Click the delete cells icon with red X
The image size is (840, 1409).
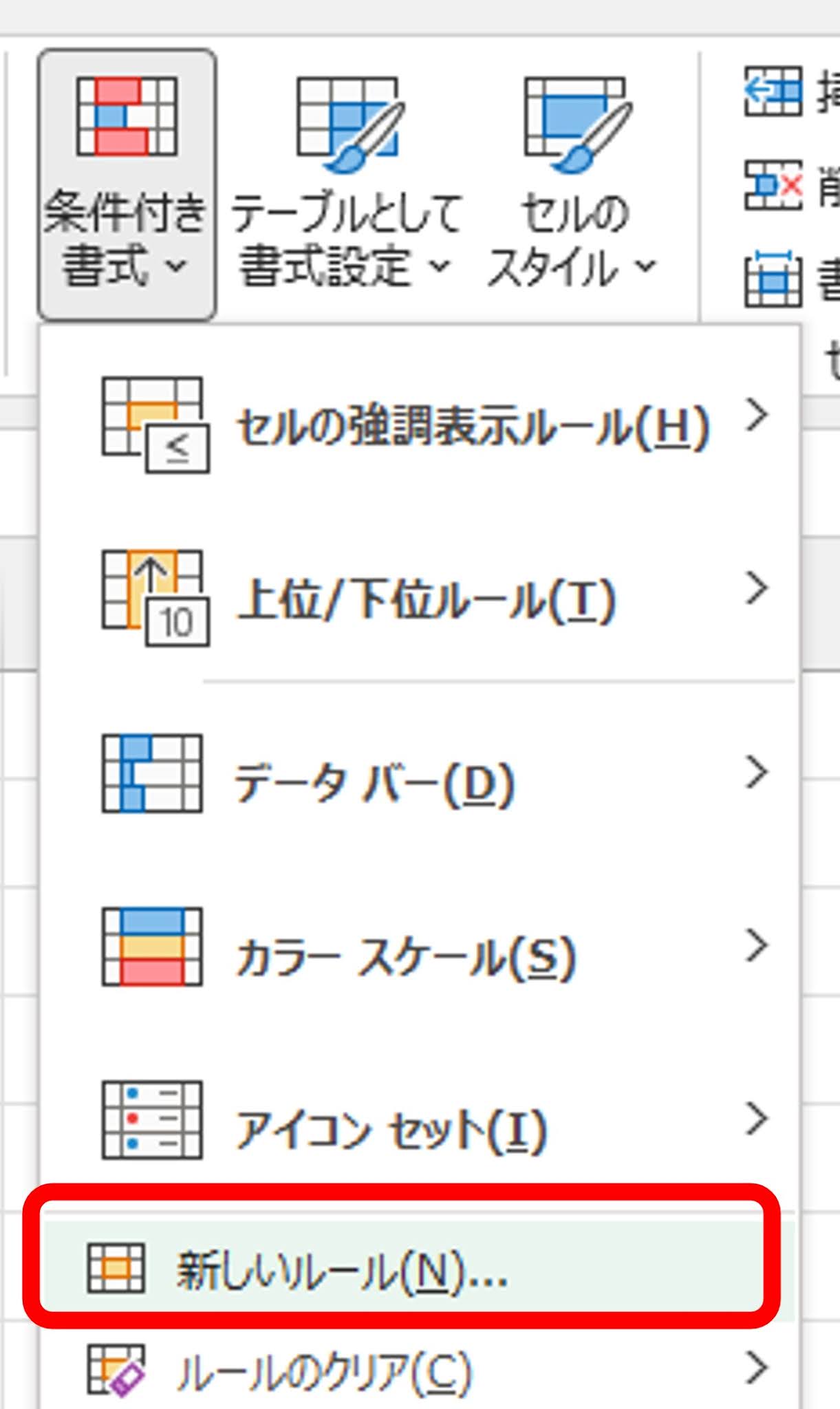coord(773,184)
